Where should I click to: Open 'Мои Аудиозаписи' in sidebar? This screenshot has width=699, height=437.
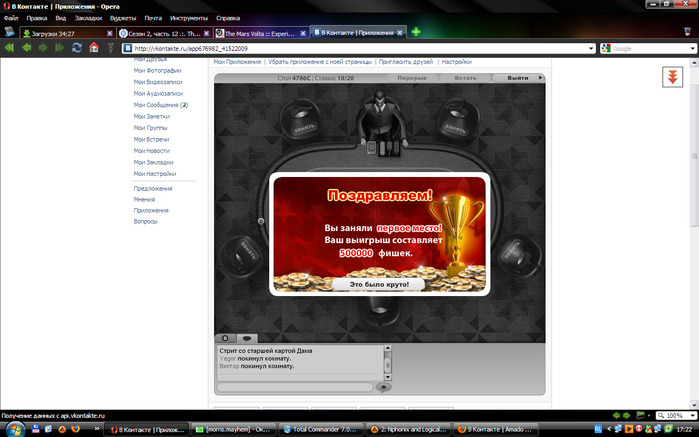158,93
